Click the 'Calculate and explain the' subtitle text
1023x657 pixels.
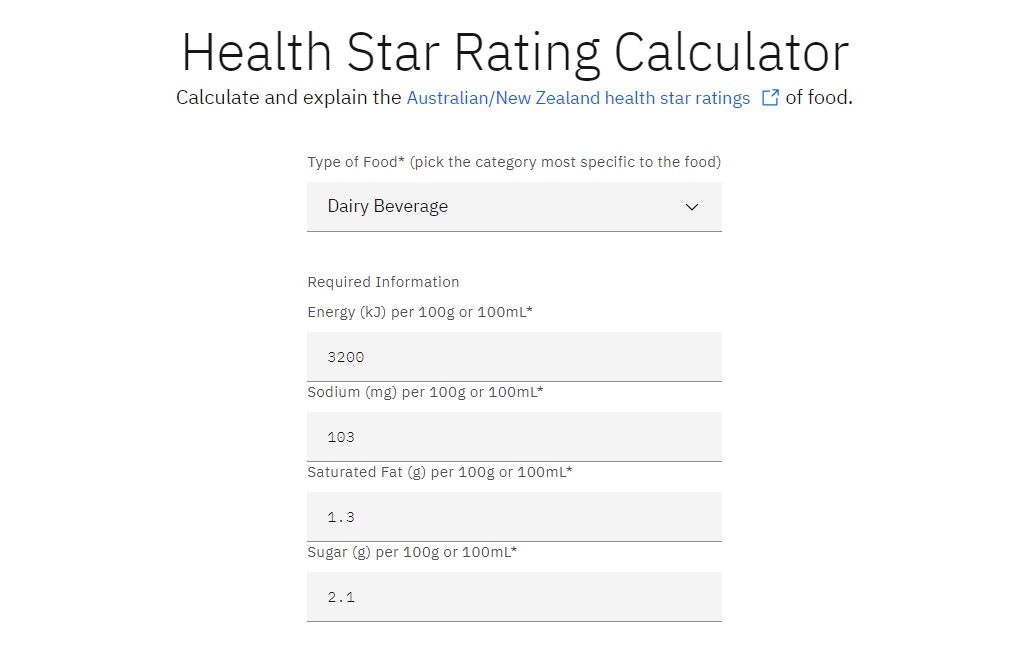pyautogui.click(x=288, y=98)
